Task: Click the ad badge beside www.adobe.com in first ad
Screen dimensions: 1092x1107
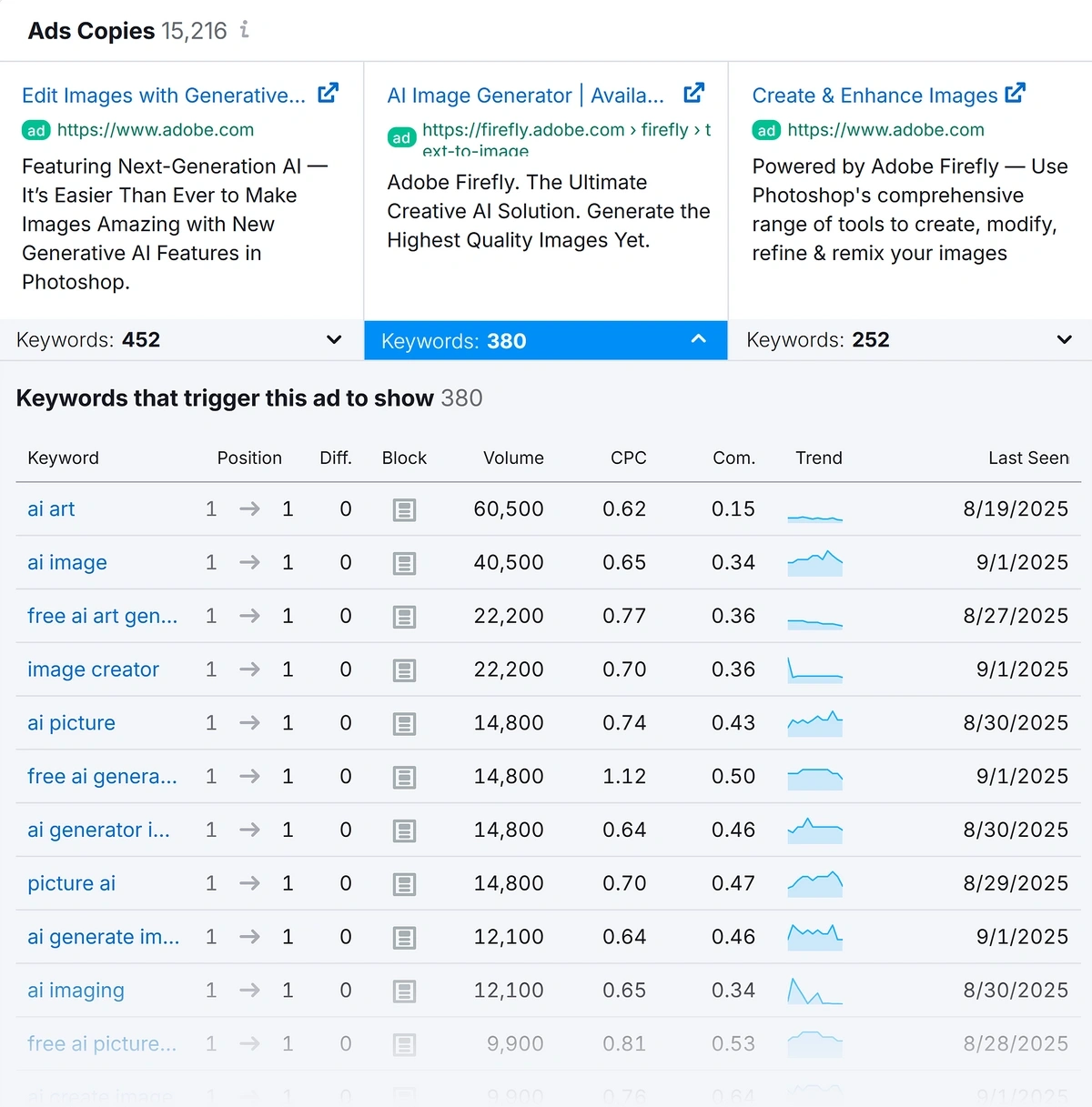Action: click(36, 131)
